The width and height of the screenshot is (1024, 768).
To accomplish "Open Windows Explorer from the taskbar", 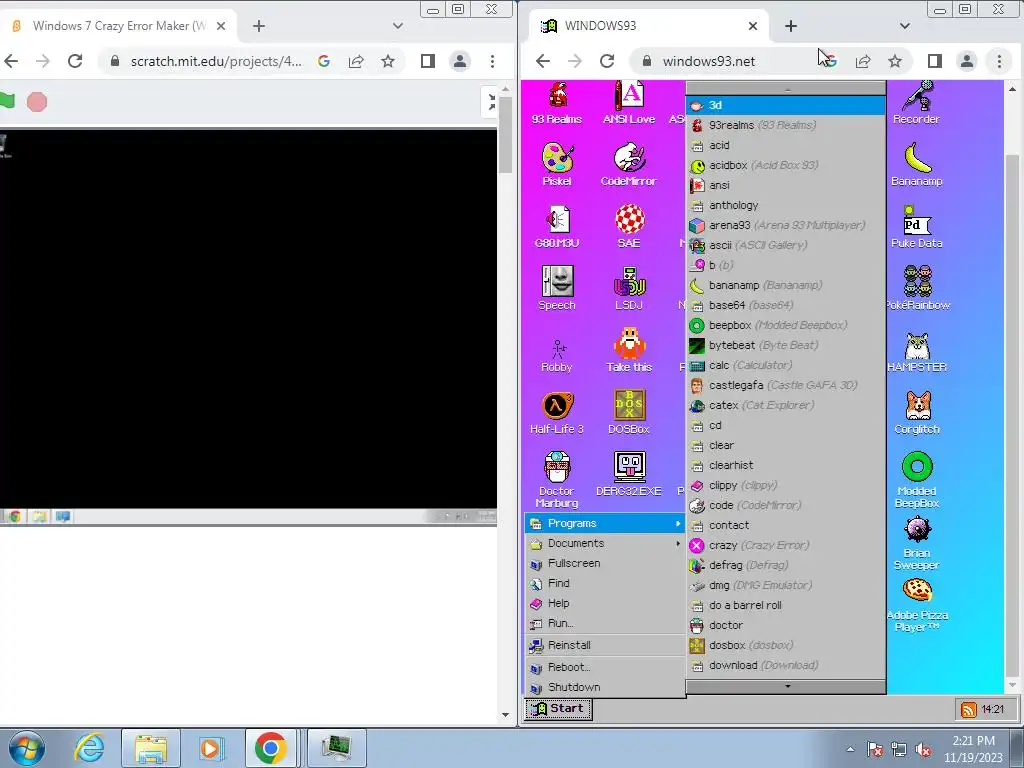I will (150, 748).
